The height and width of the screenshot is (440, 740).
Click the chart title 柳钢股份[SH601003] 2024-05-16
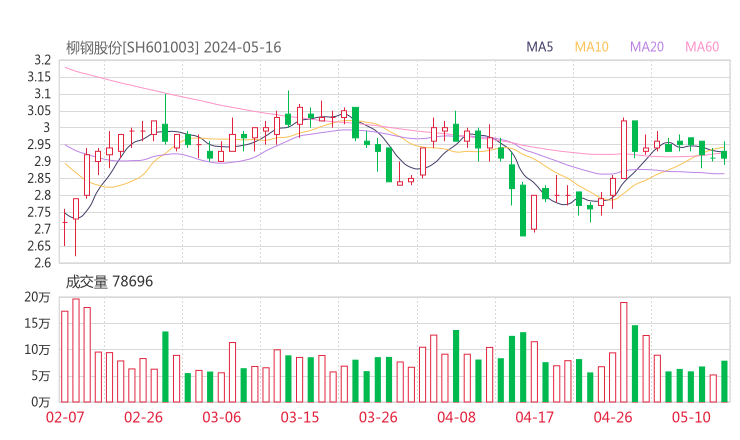click(173, 48)
